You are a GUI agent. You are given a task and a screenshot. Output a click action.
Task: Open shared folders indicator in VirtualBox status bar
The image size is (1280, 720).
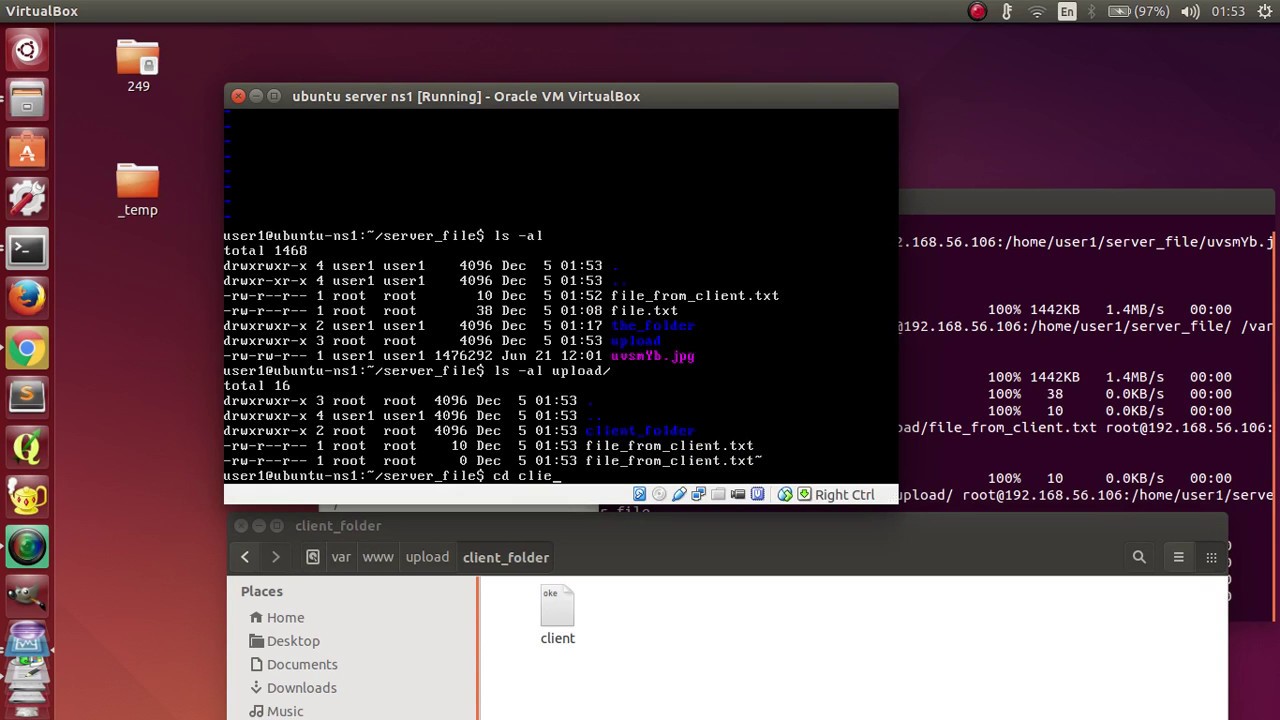click(718, 494)
